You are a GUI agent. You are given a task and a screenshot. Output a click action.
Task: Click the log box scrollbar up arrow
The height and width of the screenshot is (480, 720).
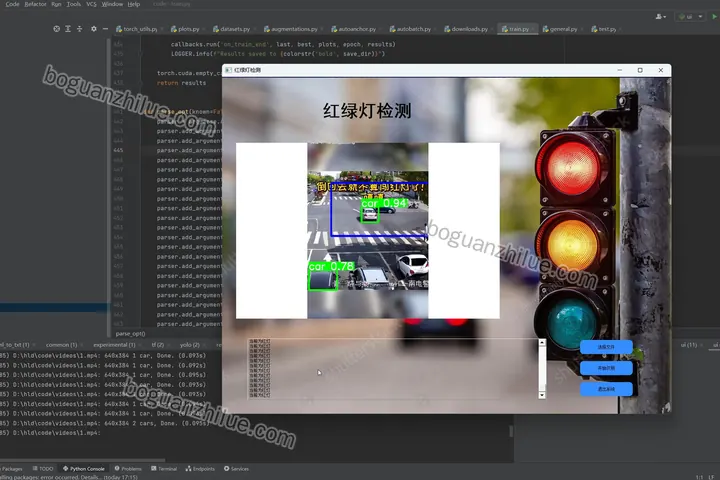pos(542,343)
